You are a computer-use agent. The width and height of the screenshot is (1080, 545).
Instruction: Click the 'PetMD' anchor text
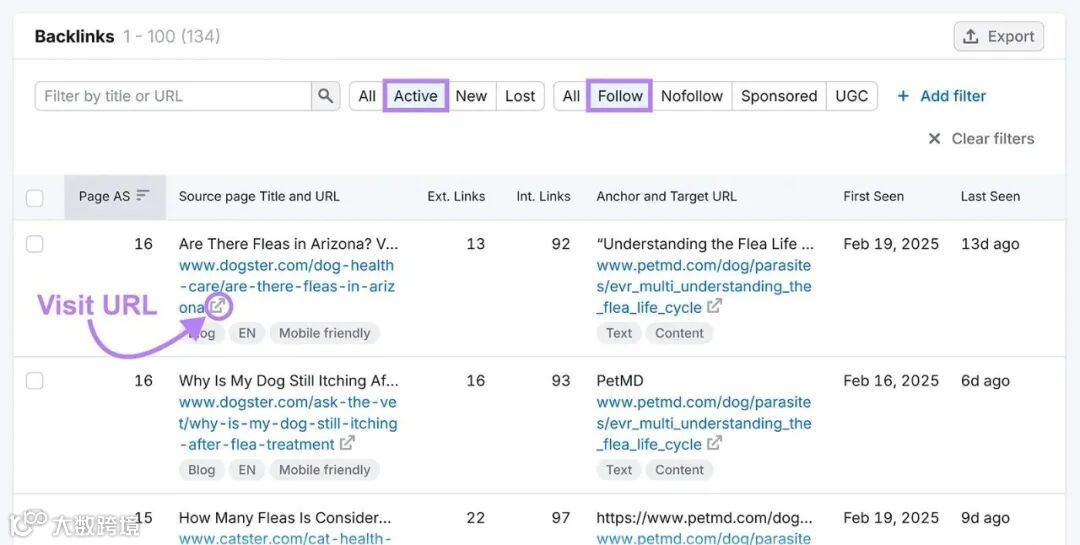(620, 380)
